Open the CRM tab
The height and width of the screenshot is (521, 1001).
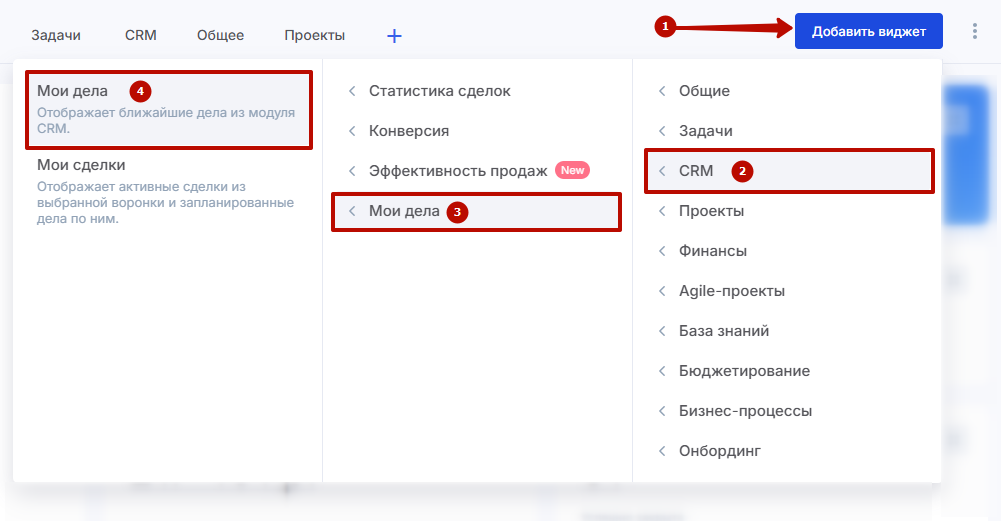coord(141,36)
